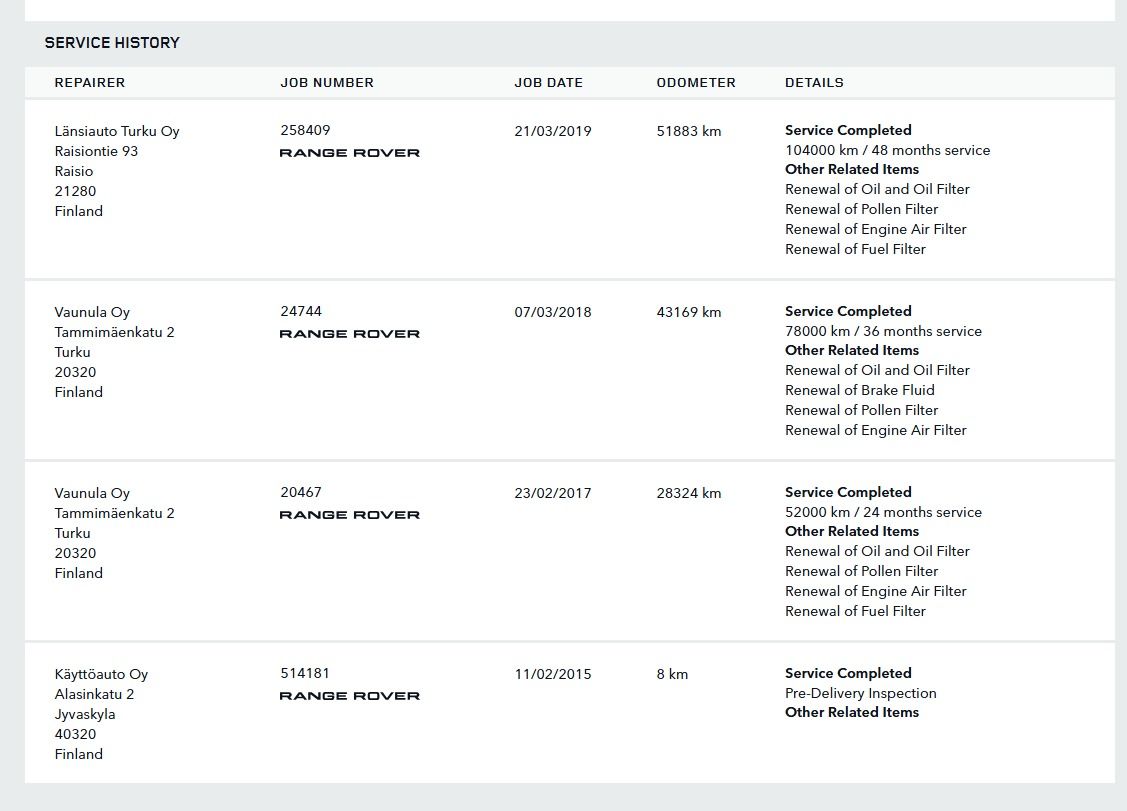Select the REPAIRER column header
Image resolution: width=1127 pixels, height=811 pixels.
click(90, 83)
